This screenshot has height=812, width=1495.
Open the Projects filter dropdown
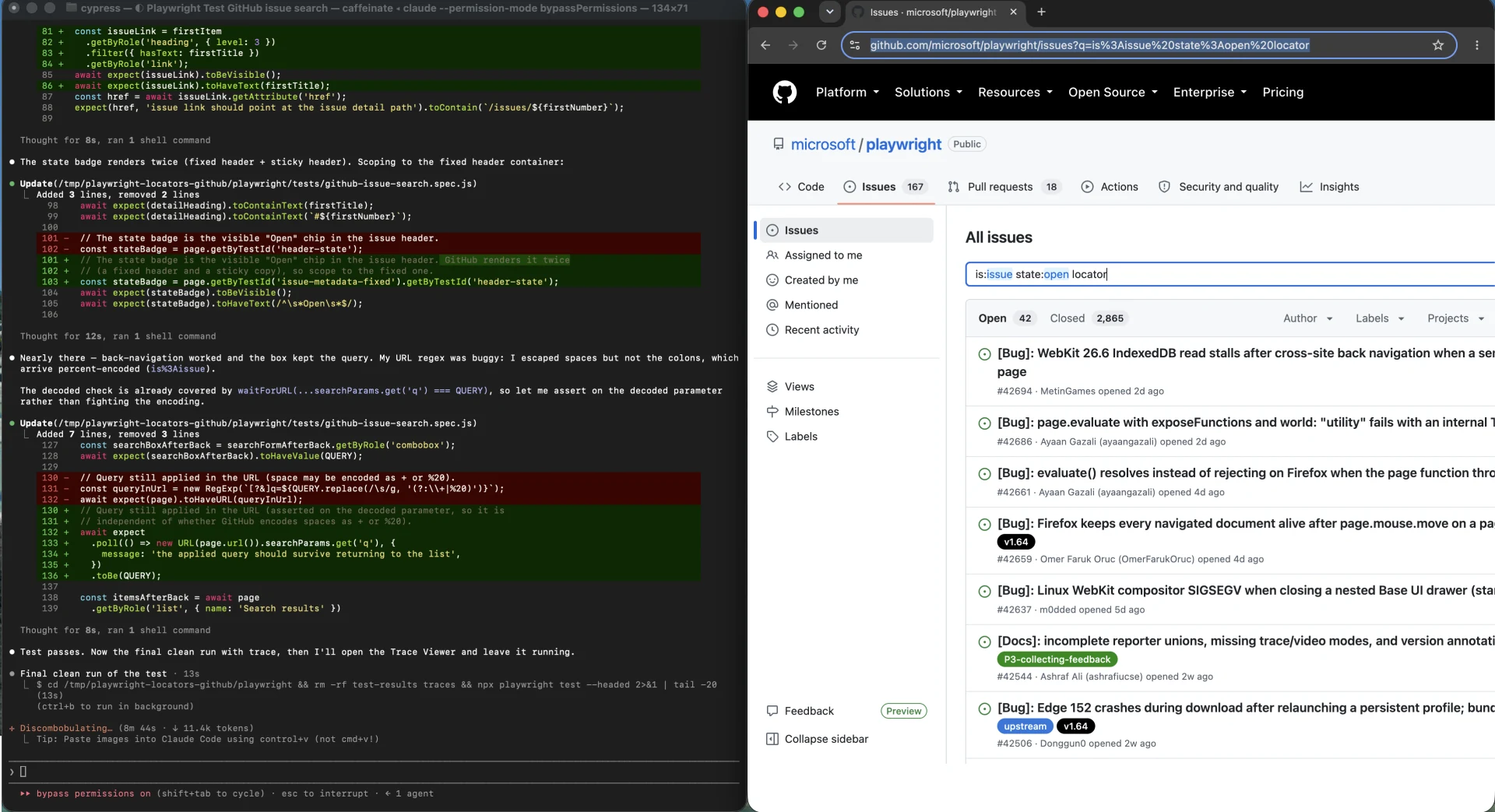point(1455,318)
